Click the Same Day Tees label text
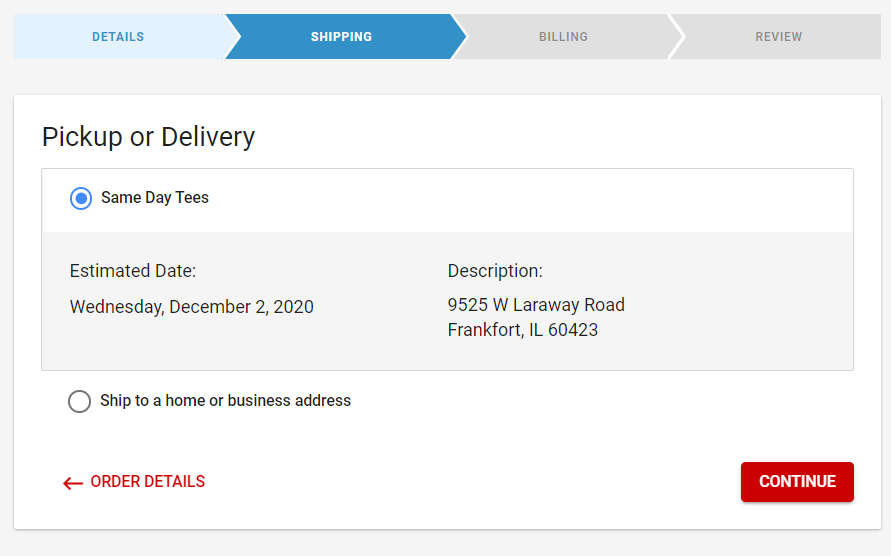The image size is (891, 556). [155, 198]
